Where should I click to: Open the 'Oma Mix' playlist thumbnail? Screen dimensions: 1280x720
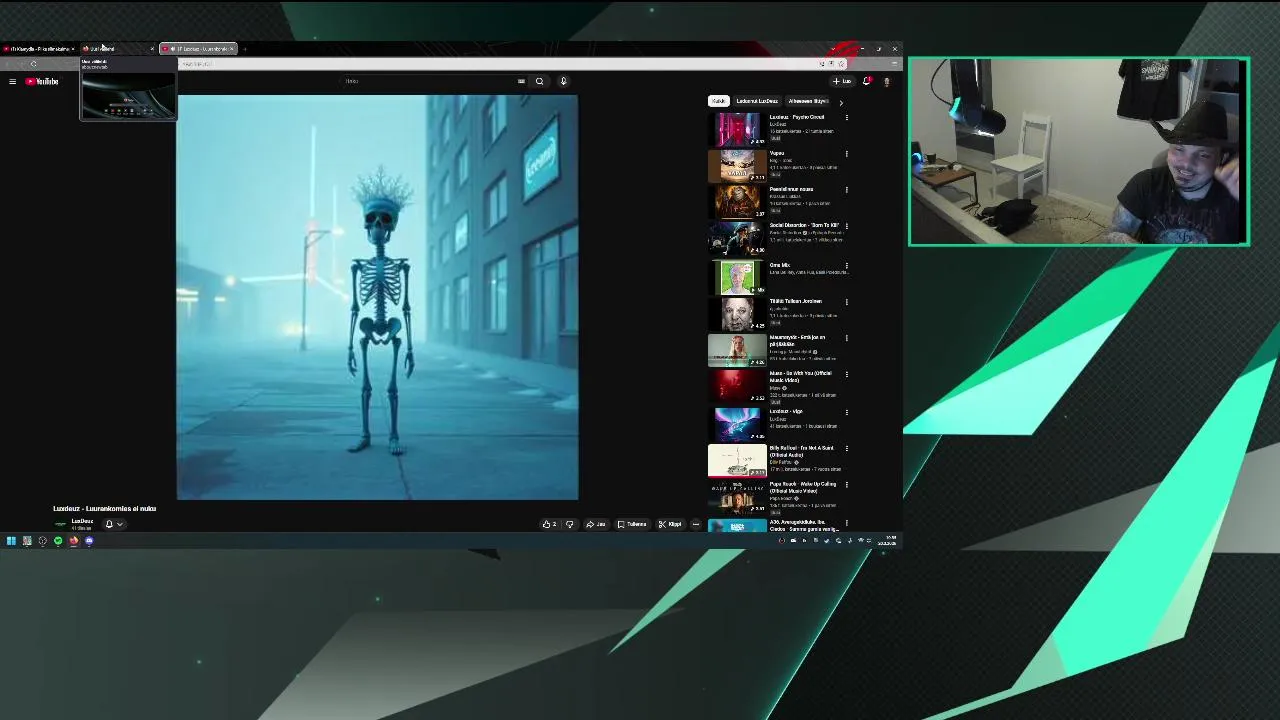(x=737, y=276)
